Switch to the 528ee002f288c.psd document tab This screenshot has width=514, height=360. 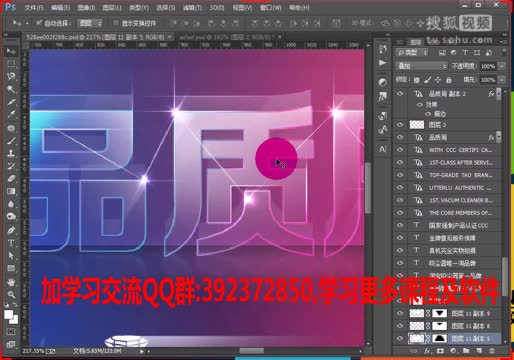(96, 37)
